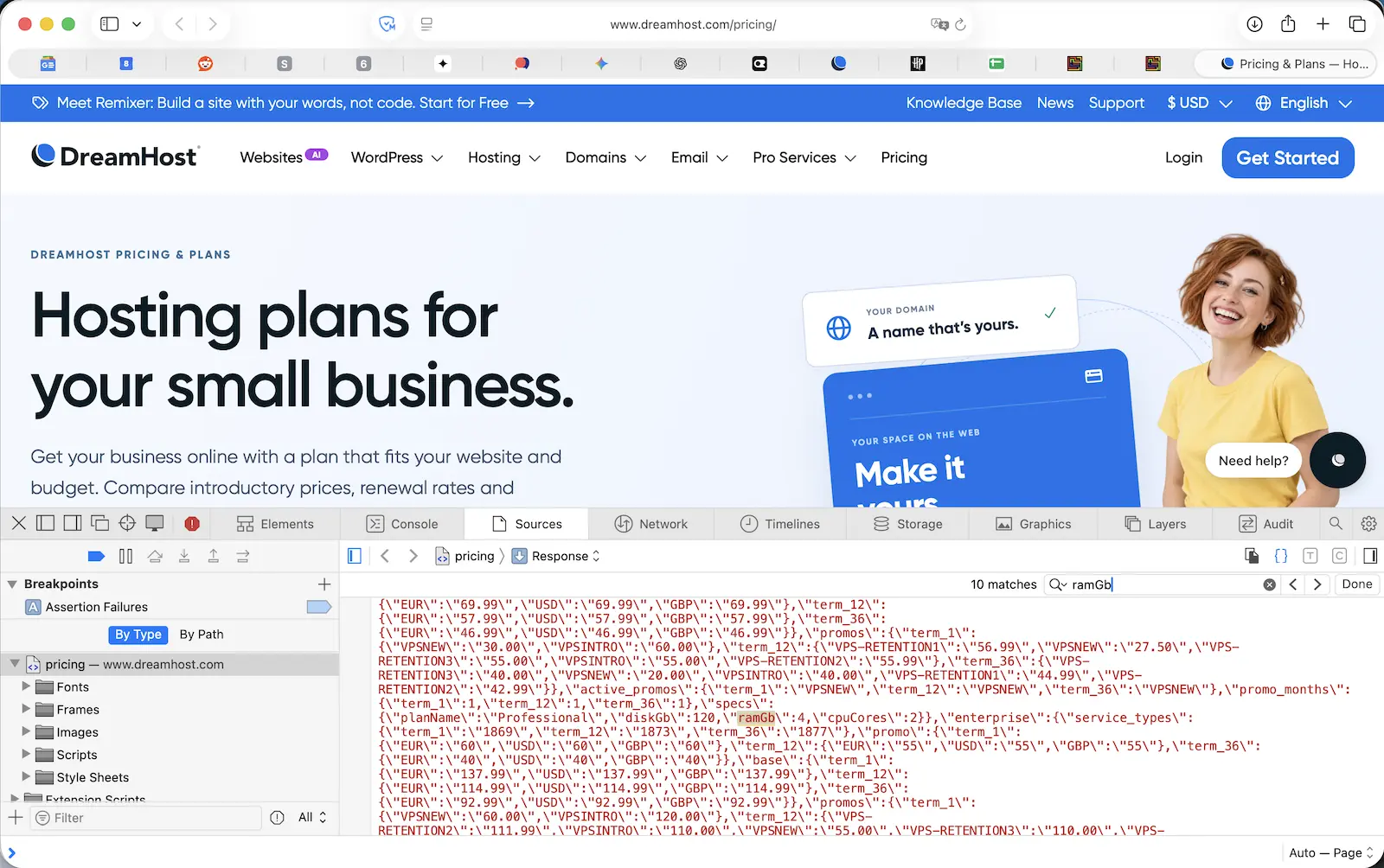This screenshot has width=1384, height=868.
Task: Open Safari downloads icon
Action: click(x=1254, y=24)
